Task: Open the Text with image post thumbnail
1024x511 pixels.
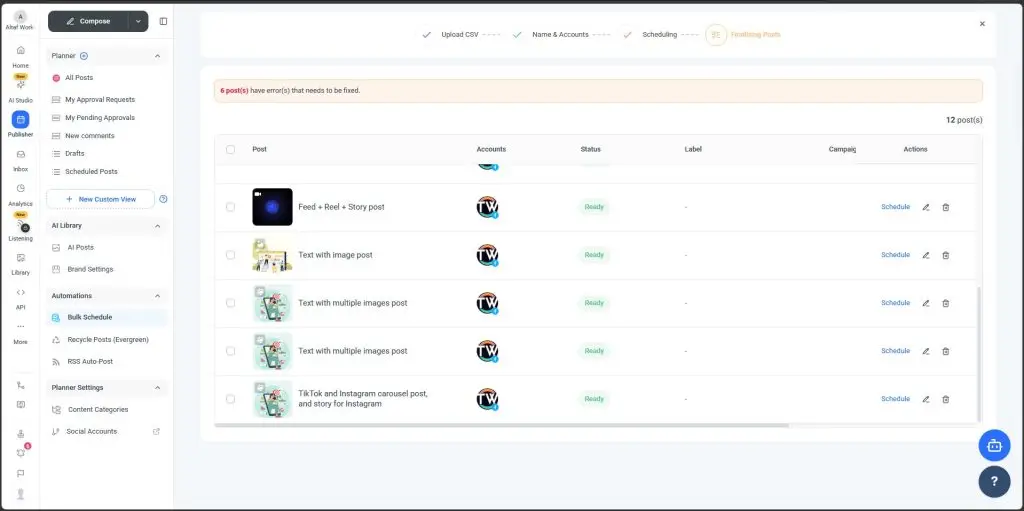Action: point(272,255)
